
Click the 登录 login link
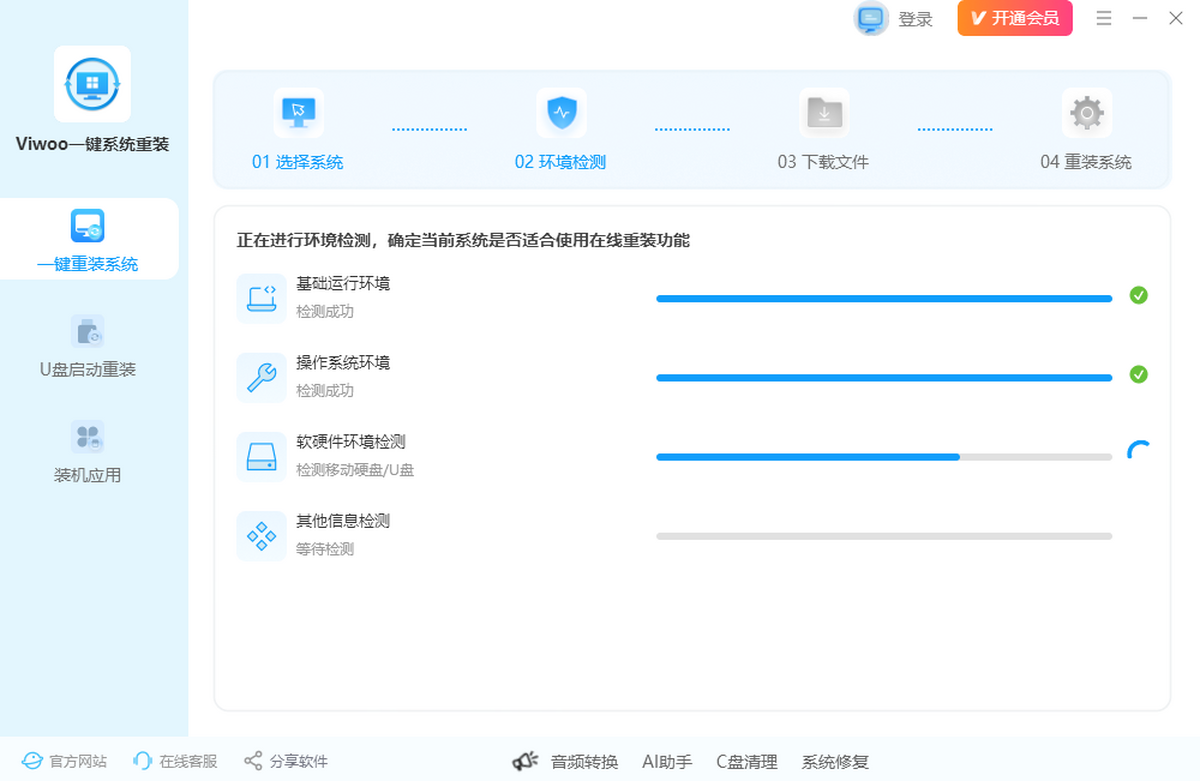[915, 19]
